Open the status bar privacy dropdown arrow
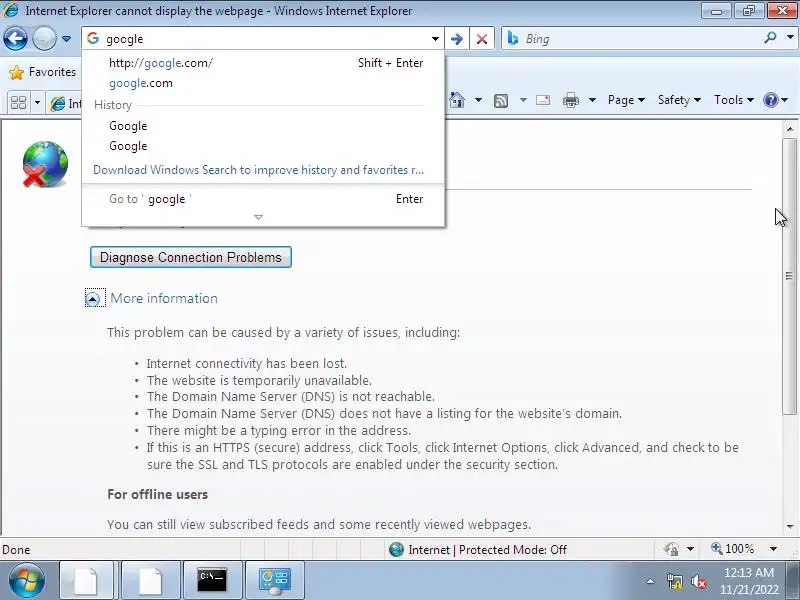Viewport: 800px width, 600px height. coord(690,549)
